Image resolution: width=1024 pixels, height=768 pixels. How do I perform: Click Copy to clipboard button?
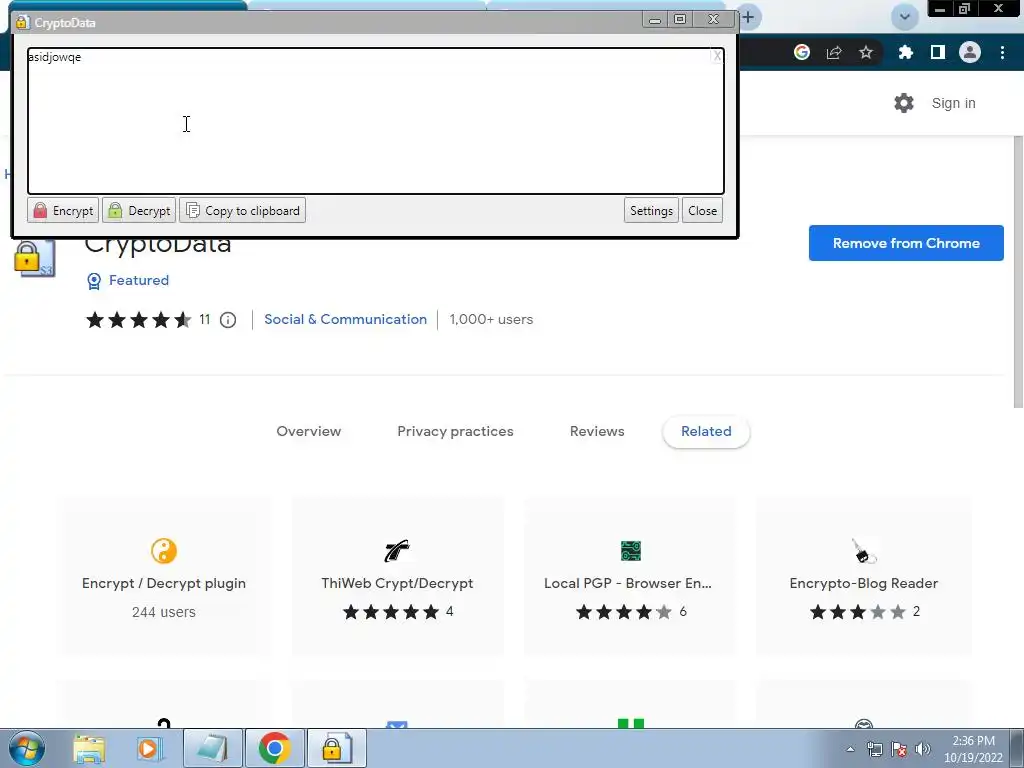pos(243,210)
